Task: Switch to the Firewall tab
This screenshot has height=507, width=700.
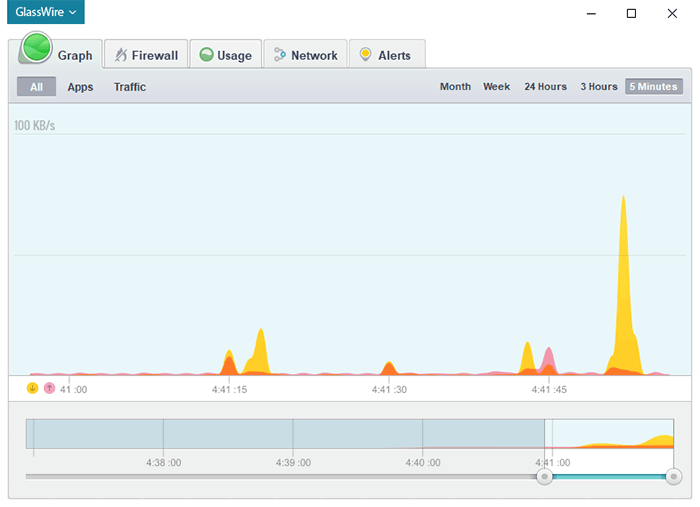Action: click(x=146, y=54)
